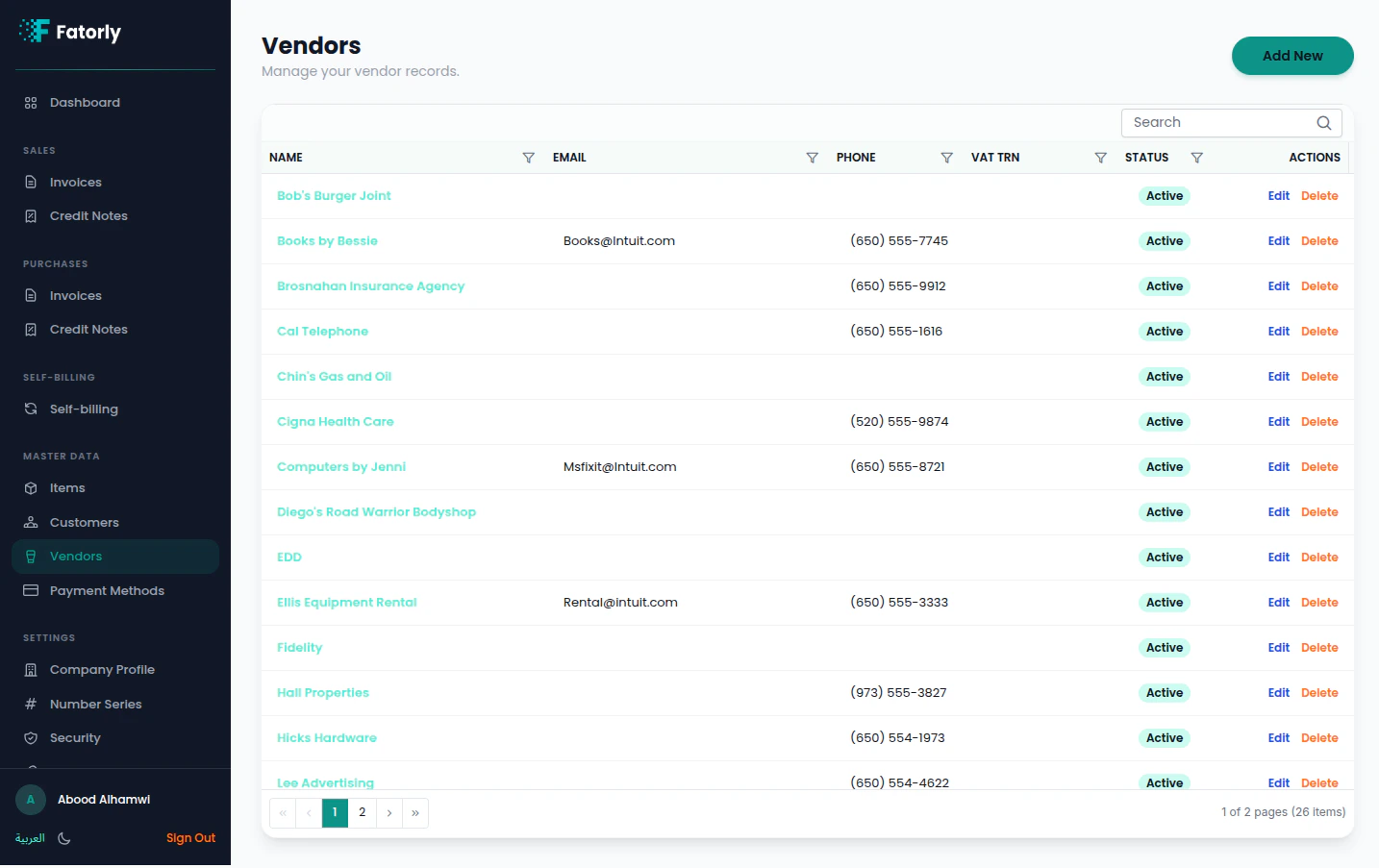The image size is (1379, 868).
Task: Delete Cigna Health Care vendor
Action: pyautogui.click(x=1319, y=422)
